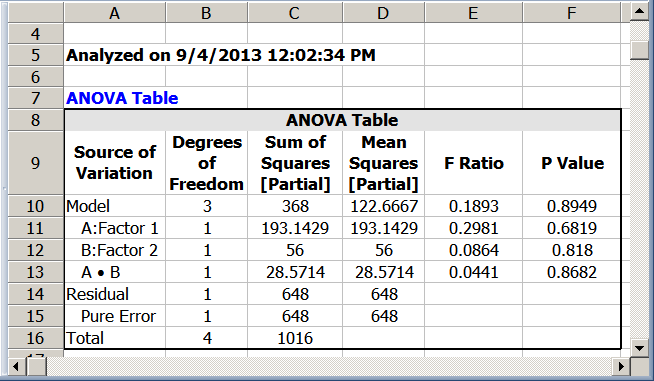Click the 'Degrees of Freedom' header cell
The width and height of the screenshot is (654, 381).
click(x=206, y=163)
